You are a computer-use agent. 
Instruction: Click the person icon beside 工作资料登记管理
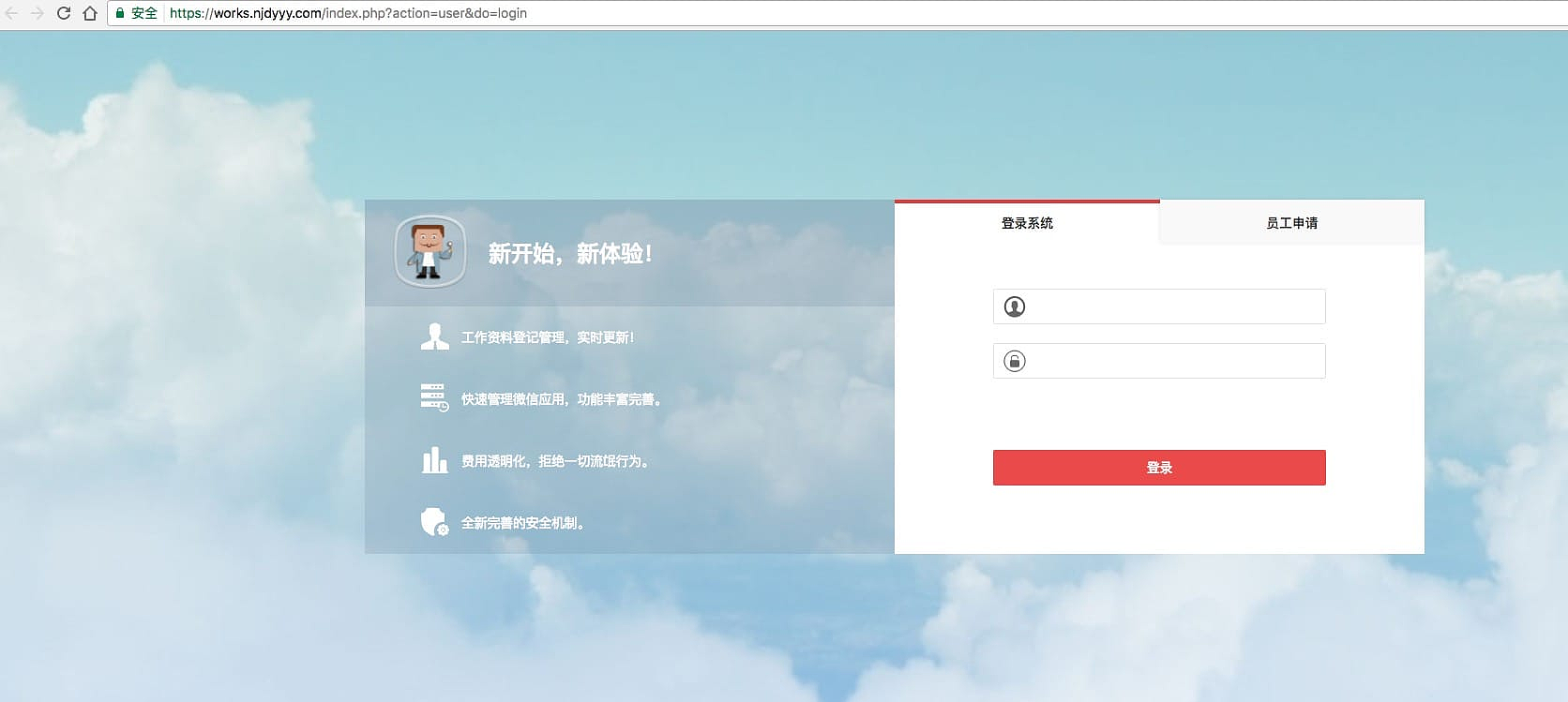pos(434,336)
